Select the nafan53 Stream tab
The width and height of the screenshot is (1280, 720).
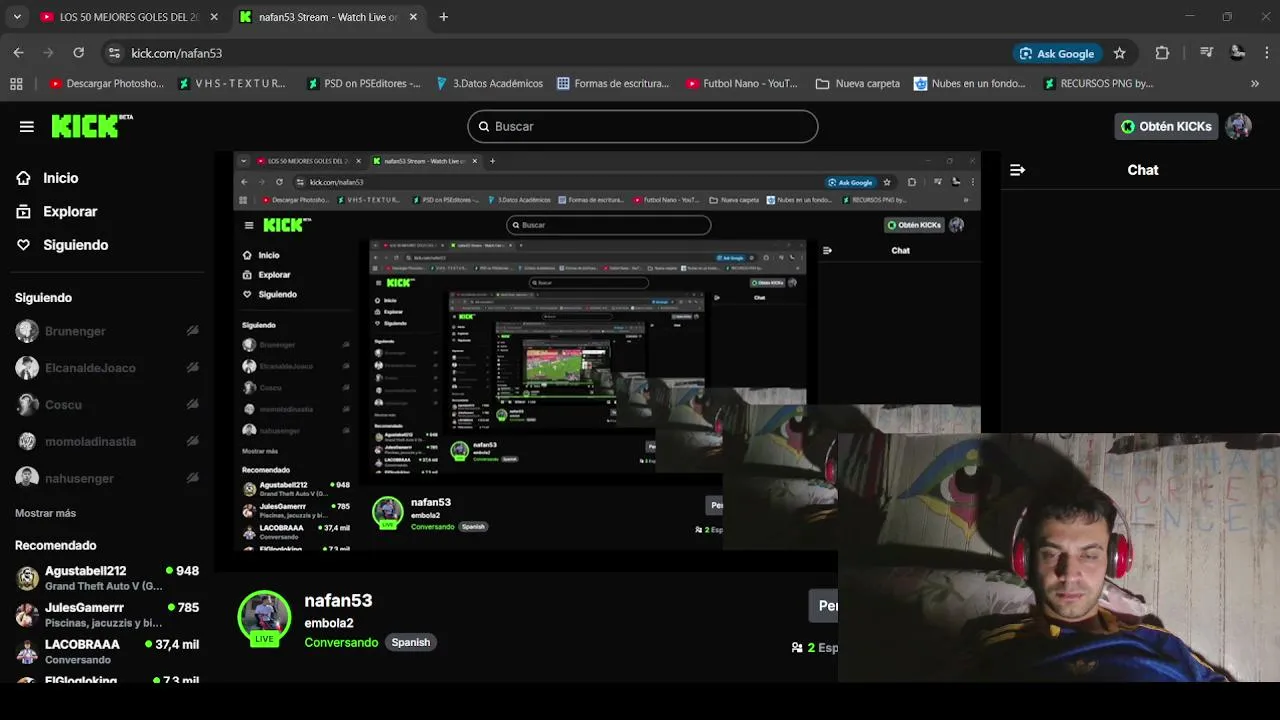pos(328,17)
